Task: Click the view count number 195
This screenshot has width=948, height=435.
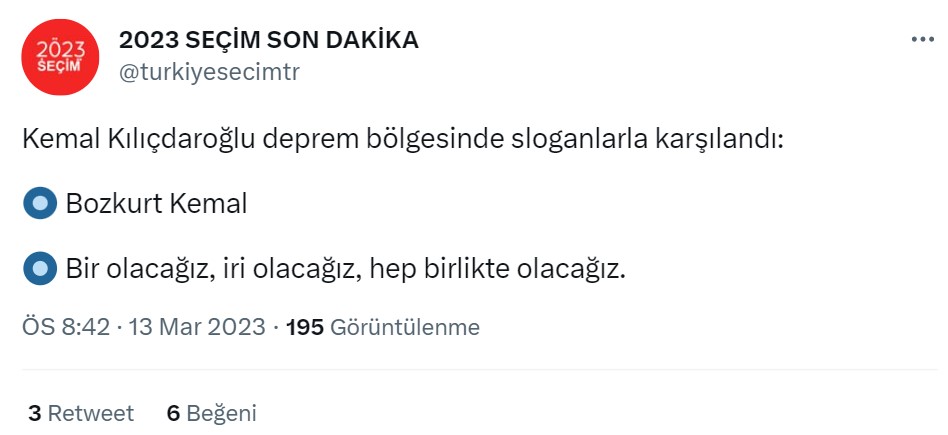Action: (x=304, y=327)
